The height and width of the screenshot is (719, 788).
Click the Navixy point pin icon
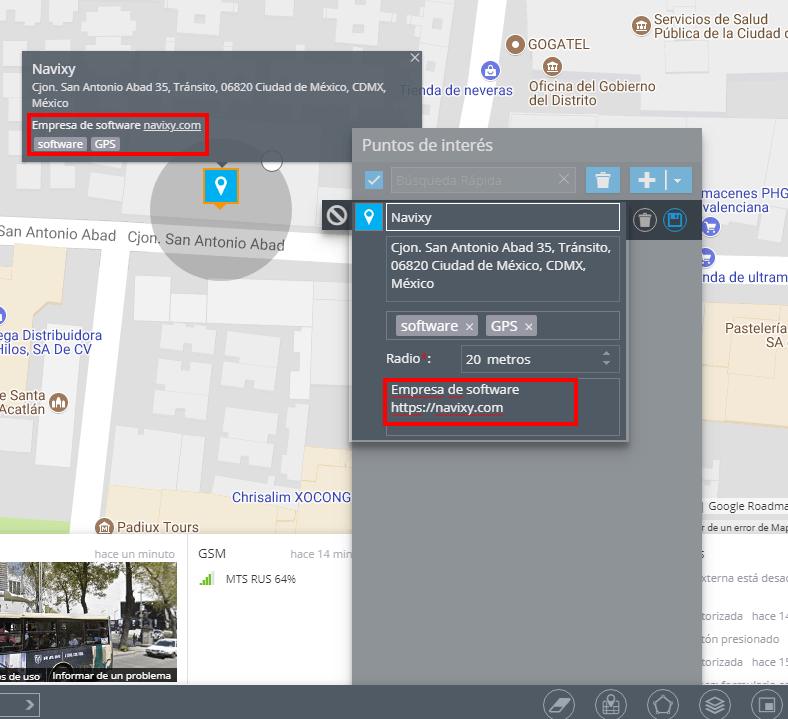click(x=369, y=217)
